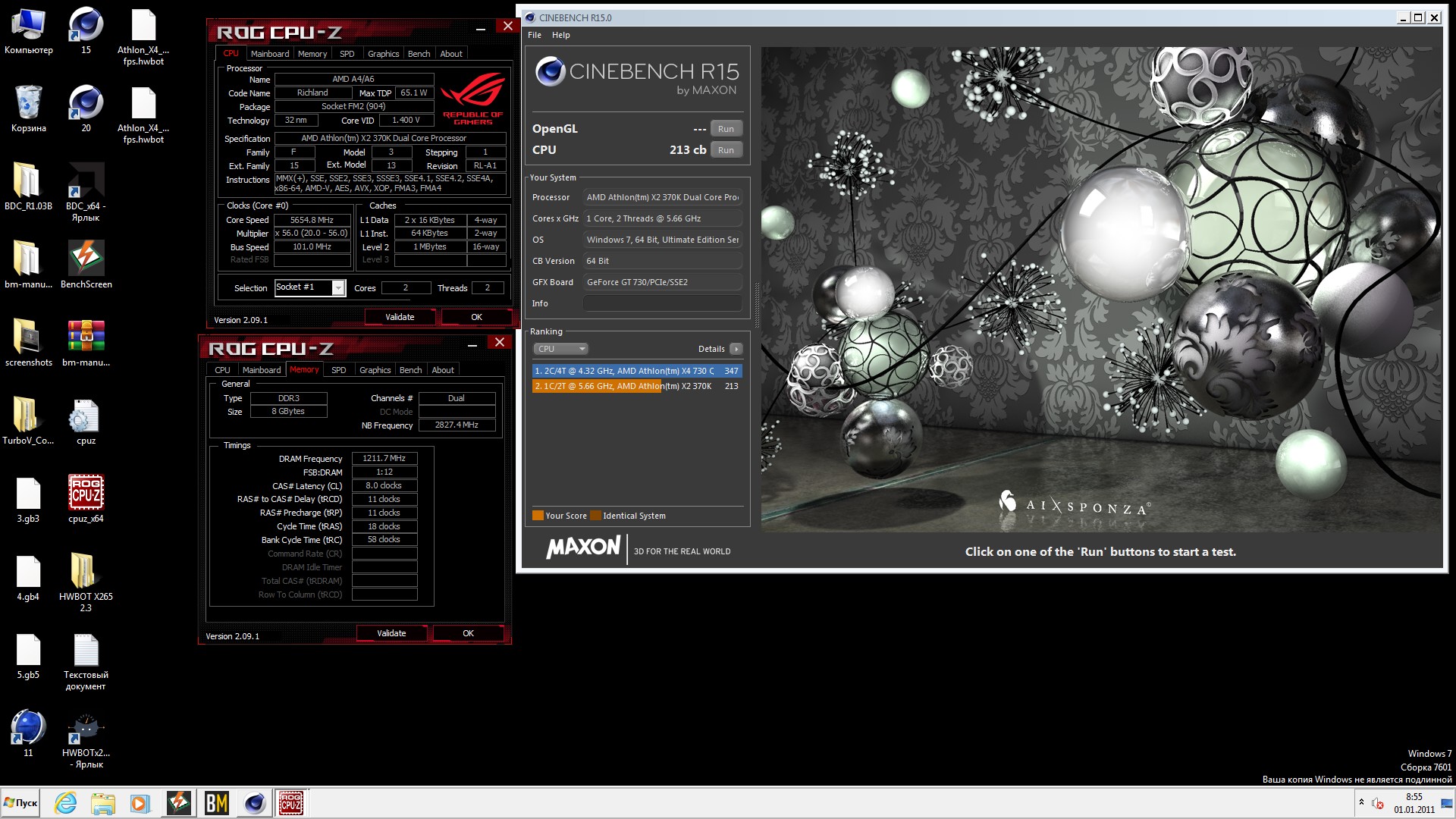Open the Корзина recycle bin icon
Image resolution: width=1456 pixels, height=819 pixels.
click(29, 108)
